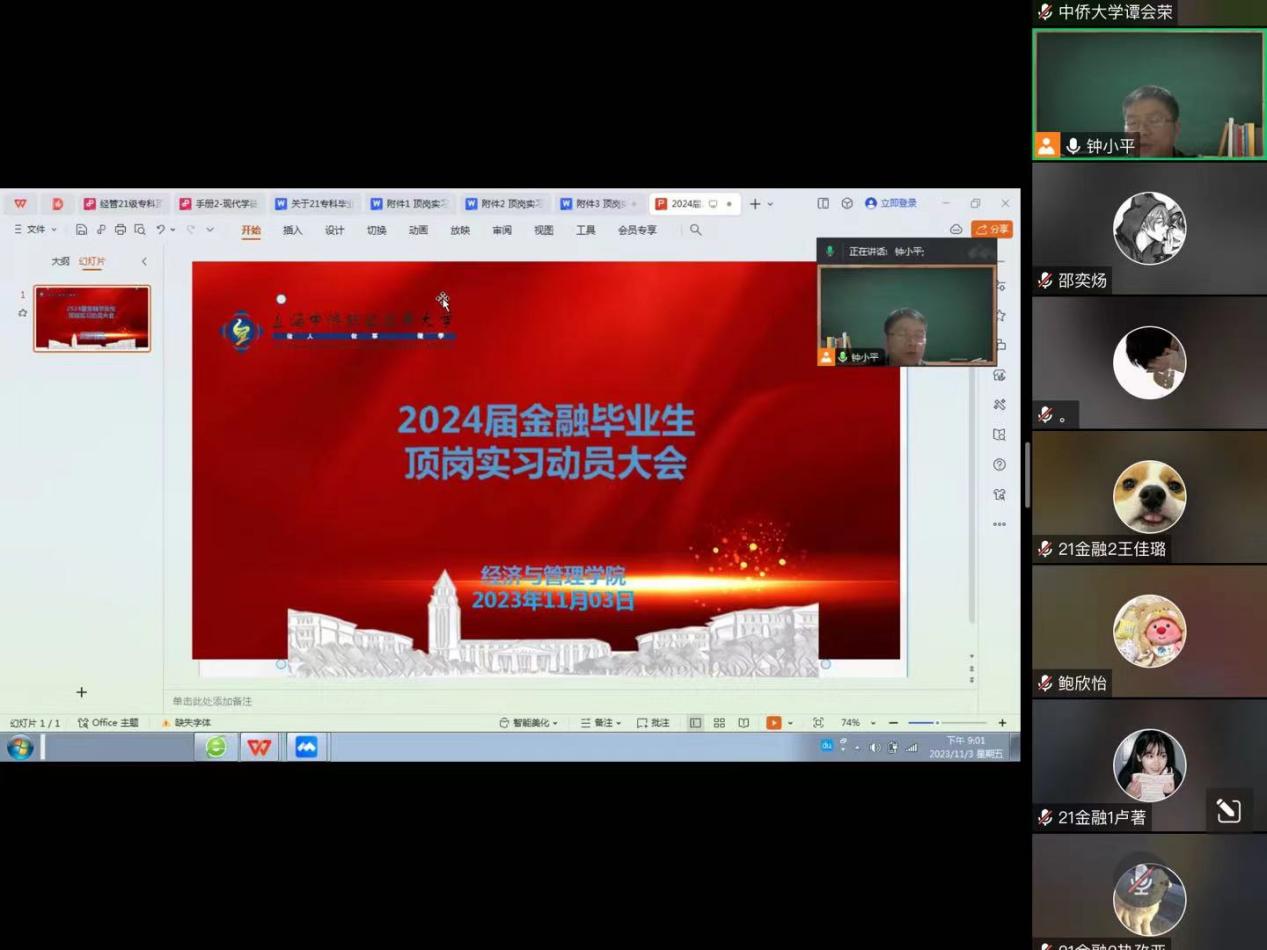Click the save icon in quick toolbar
Viewport: 1267px width, 950px height.
(x=81, y=230)
